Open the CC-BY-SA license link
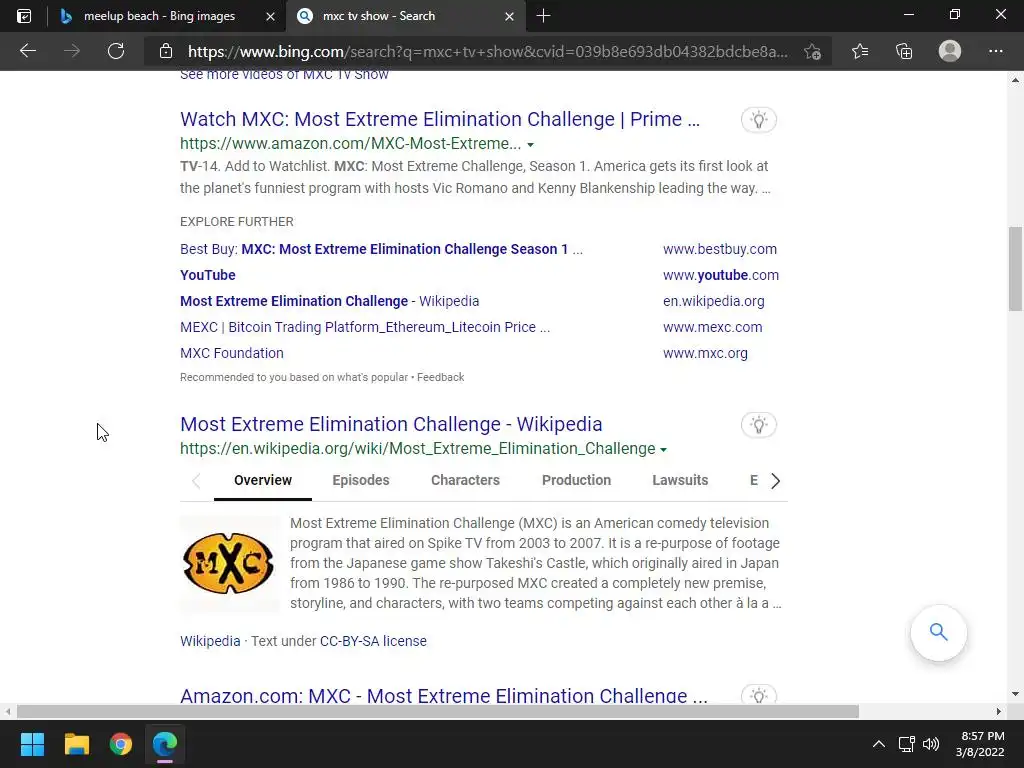 point(373,641)
